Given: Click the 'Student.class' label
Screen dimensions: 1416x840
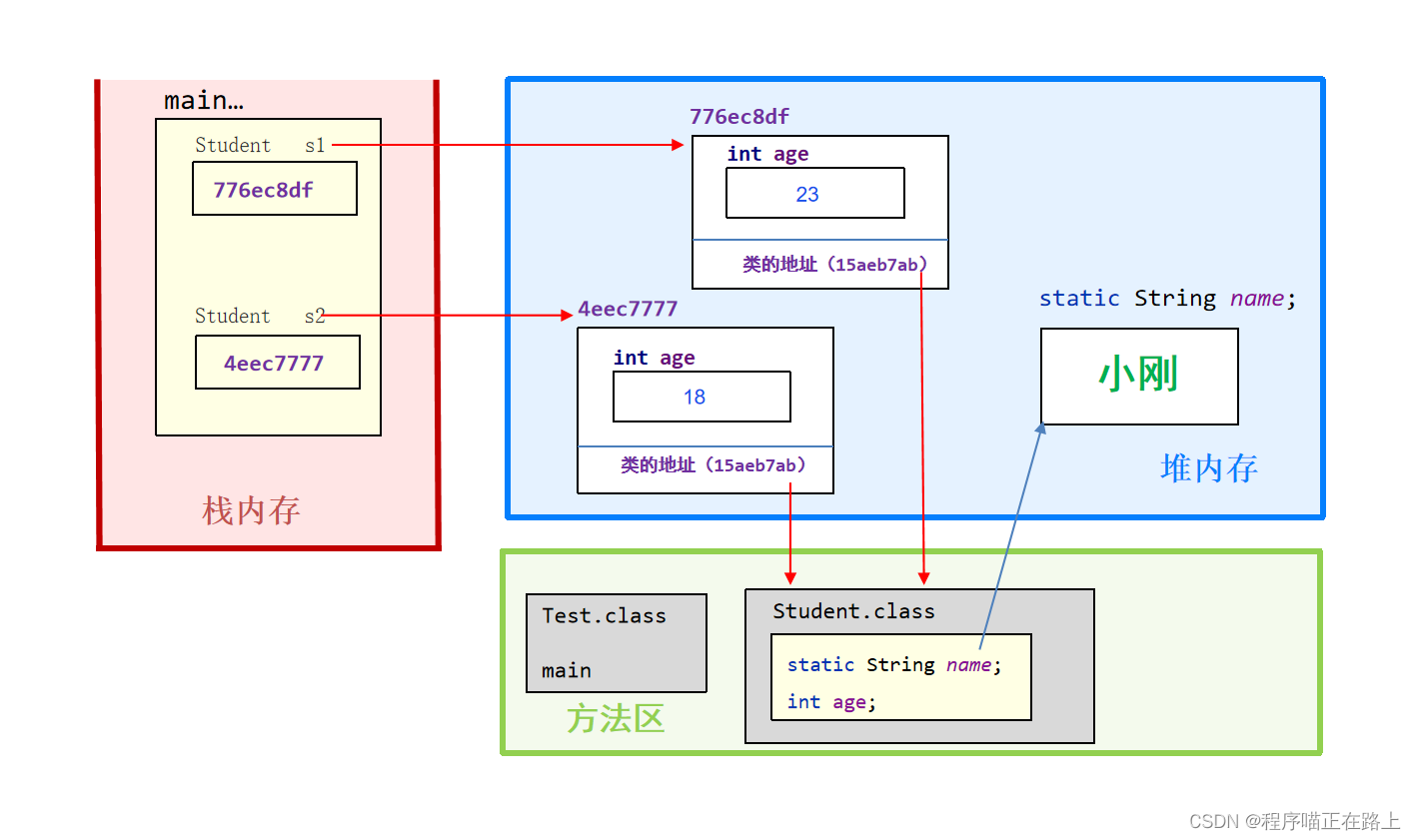Looking at the screenshot, I should [853, 611].
